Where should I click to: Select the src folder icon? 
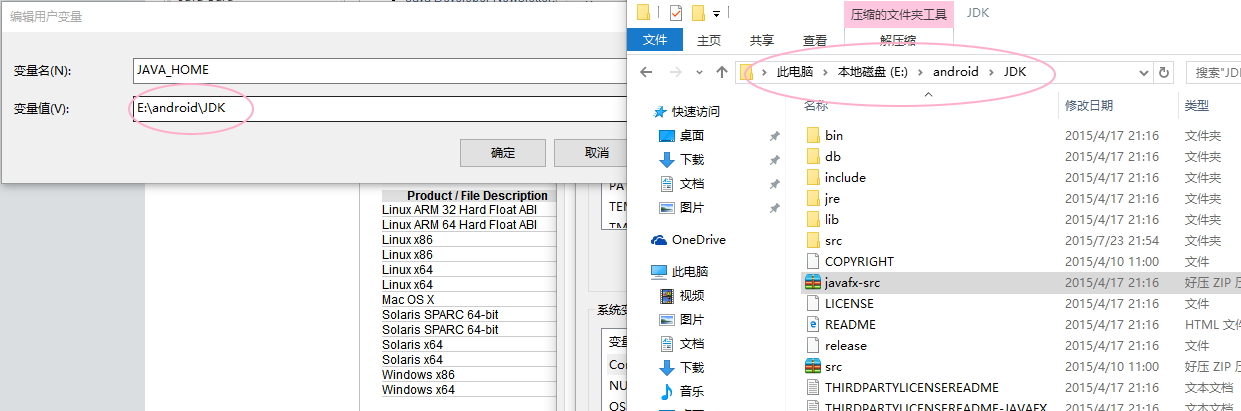tap(812, 240)
